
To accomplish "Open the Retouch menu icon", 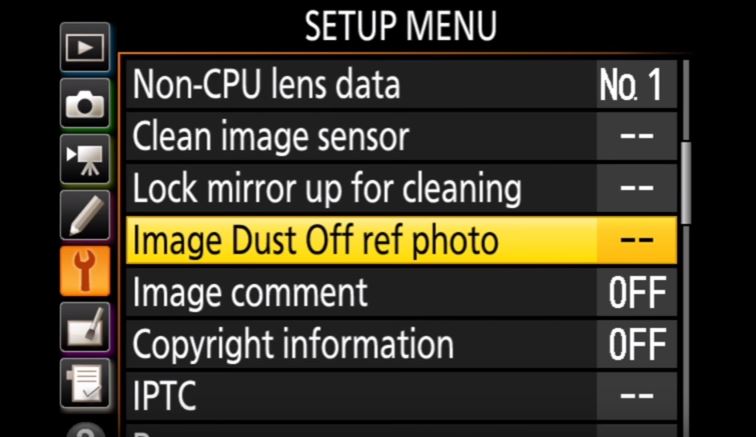I will tap(85, 327).
